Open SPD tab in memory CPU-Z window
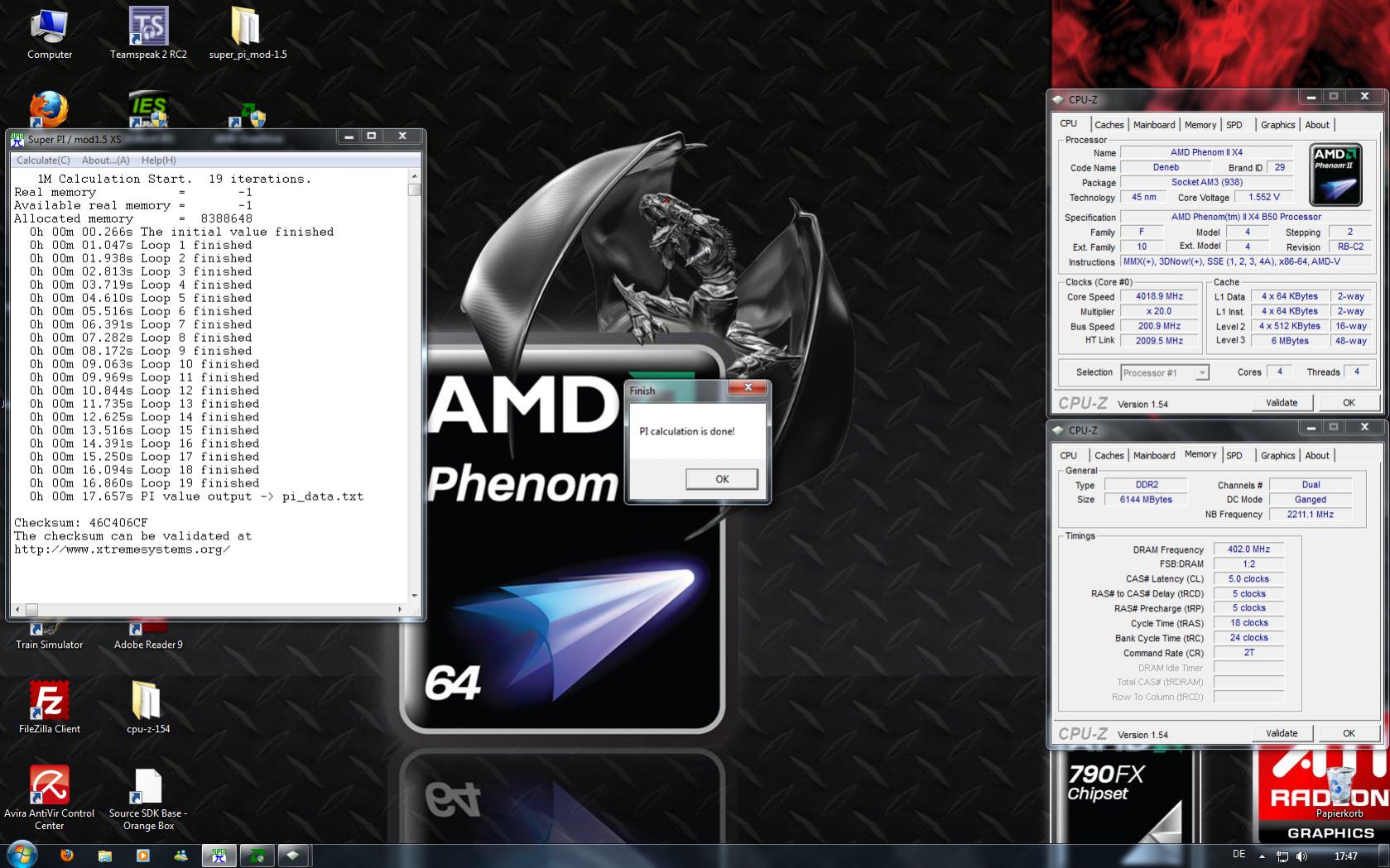The image size is (1390, 868). tap(1234, 456)
